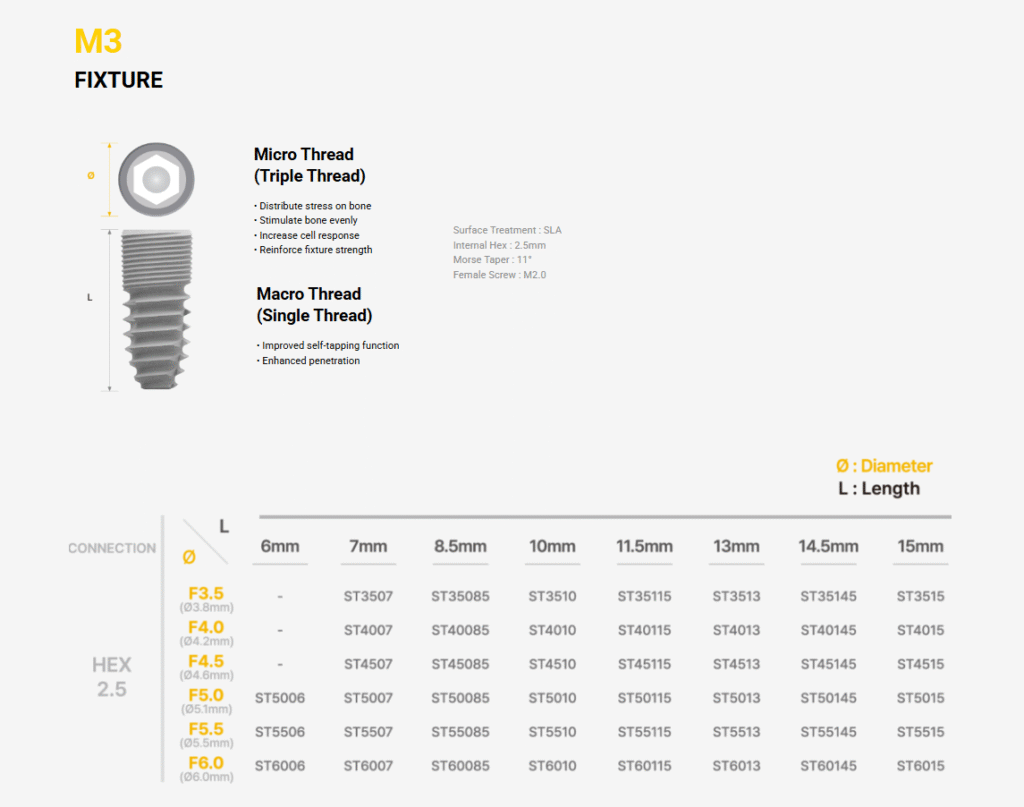Click product code ST40115
This screenshot has height=807, width=1024.
click(644, 630)
